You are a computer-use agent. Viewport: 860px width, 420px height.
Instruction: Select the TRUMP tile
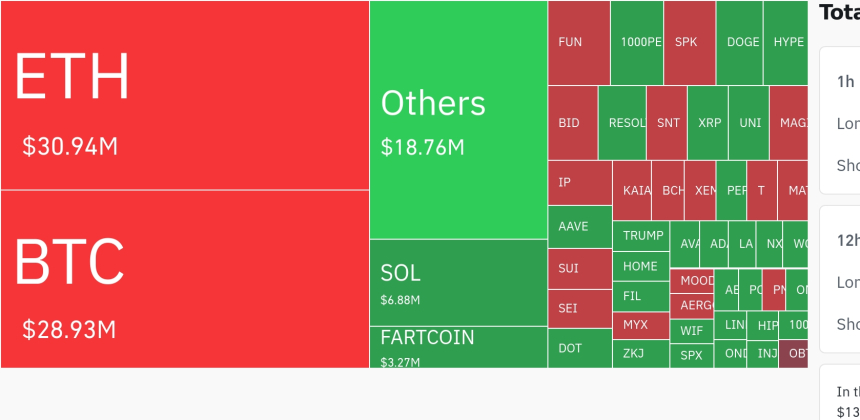click(x=641, y=236)
